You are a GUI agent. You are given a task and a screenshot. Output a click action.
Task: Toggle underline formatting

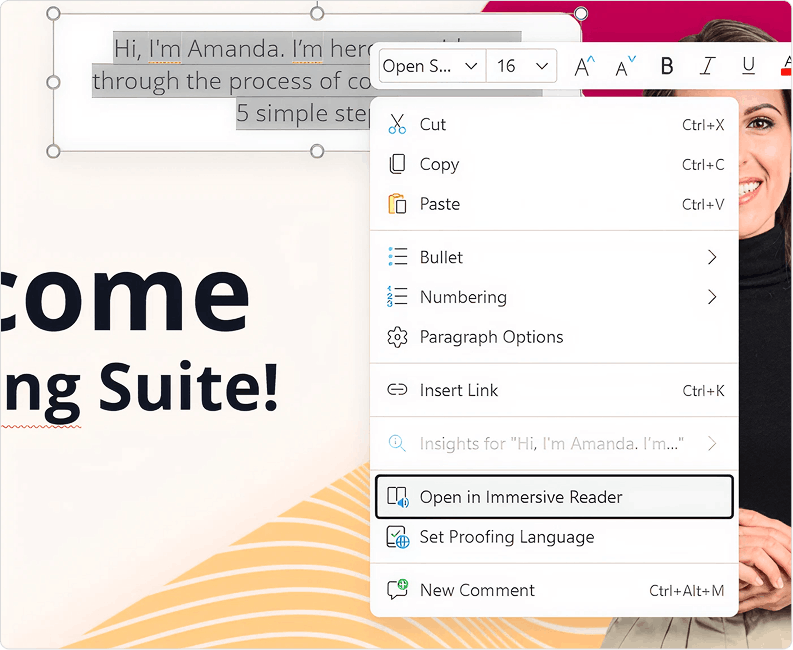(748, 66)
